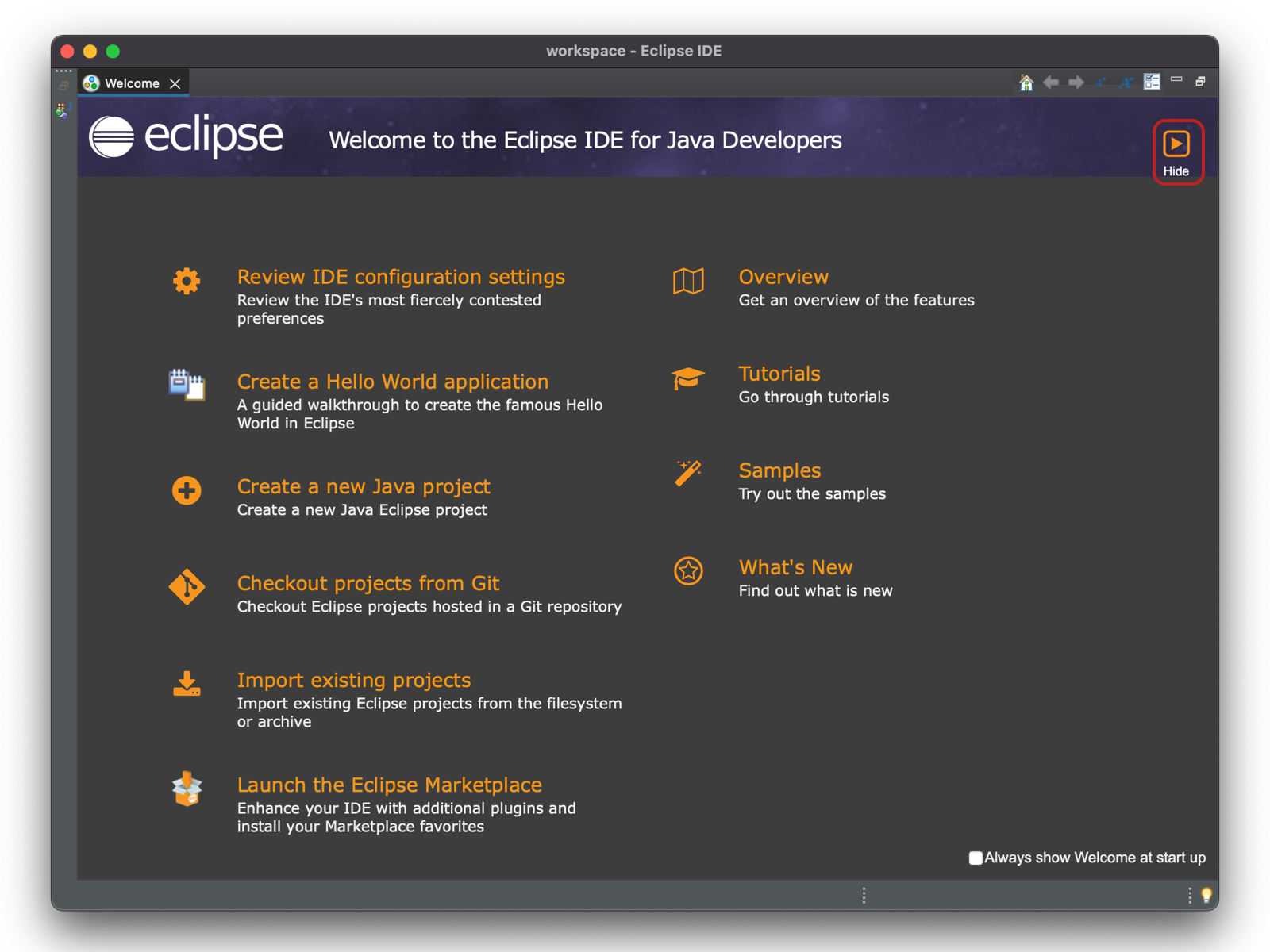Click the Tutorials graduation cap icon
The image size is (1270, 952).
click(688, 378)
